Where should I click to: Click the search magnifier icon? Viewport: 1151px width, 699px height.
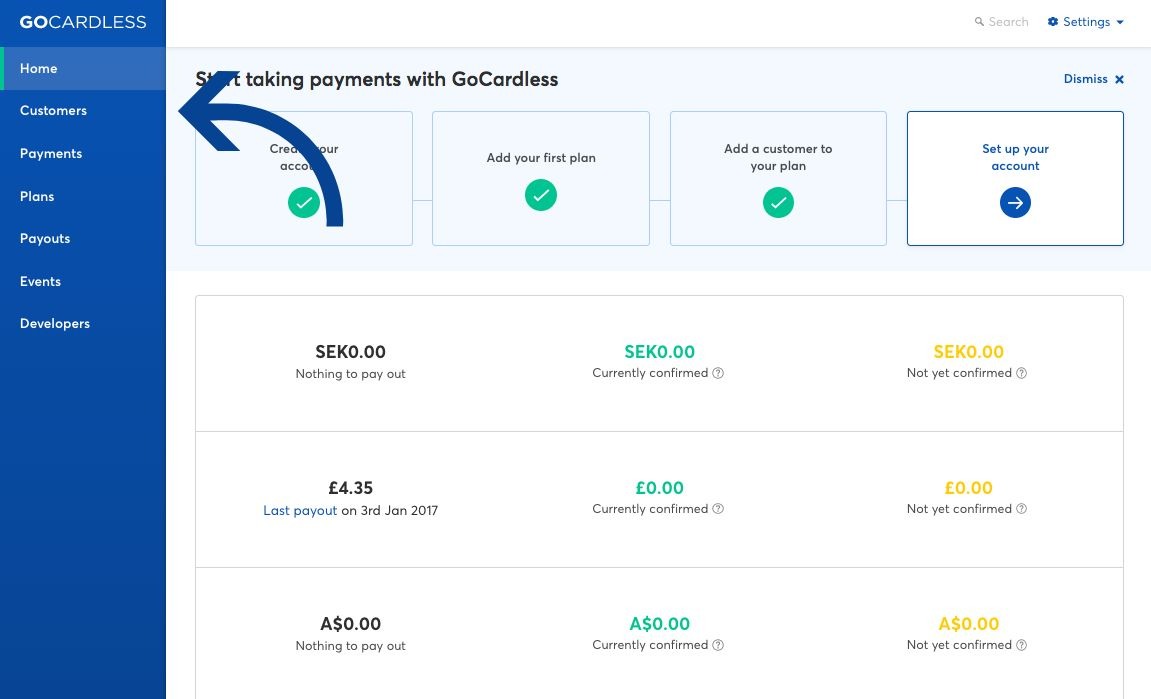tap(979, 22)
